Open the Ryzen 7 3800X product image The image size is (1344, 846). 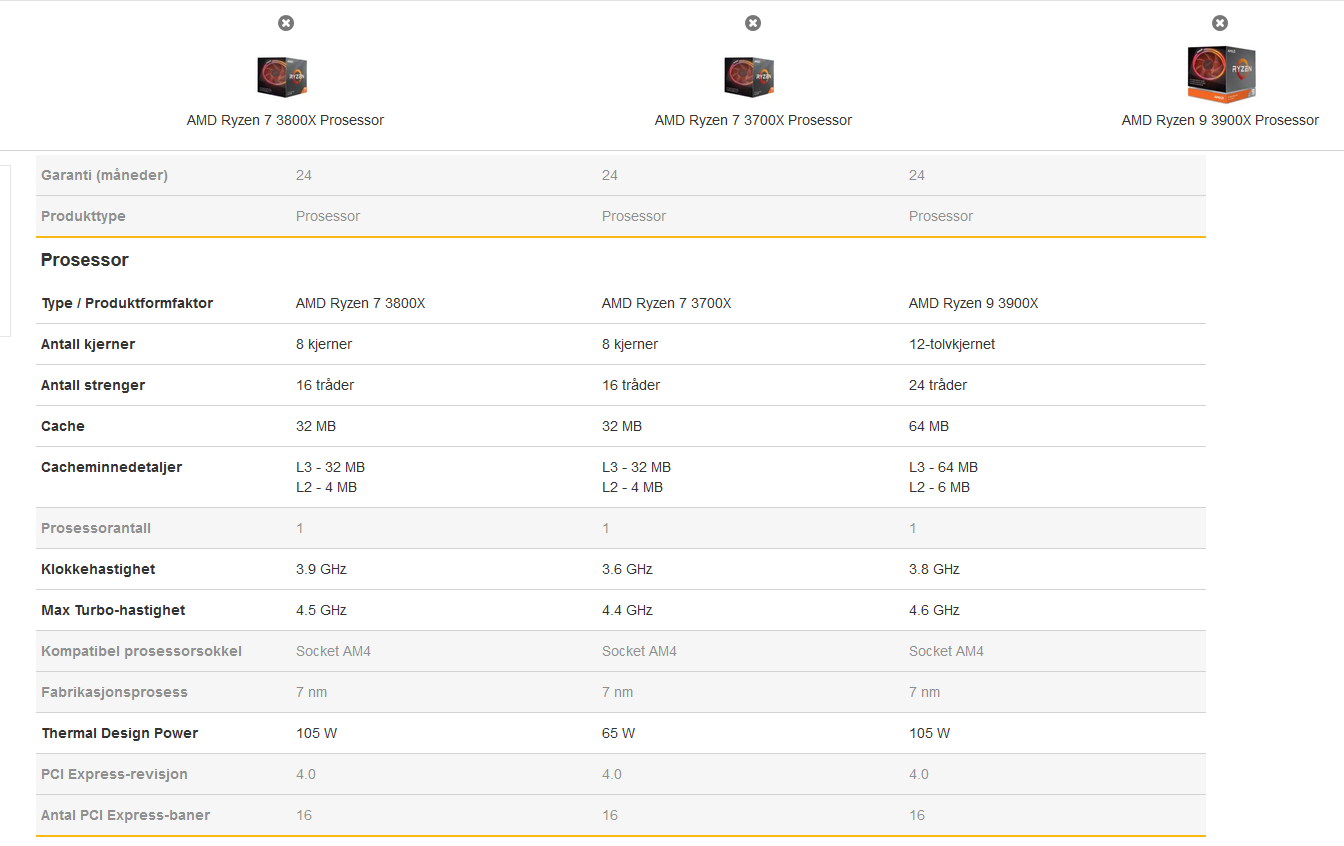(282, 77)
